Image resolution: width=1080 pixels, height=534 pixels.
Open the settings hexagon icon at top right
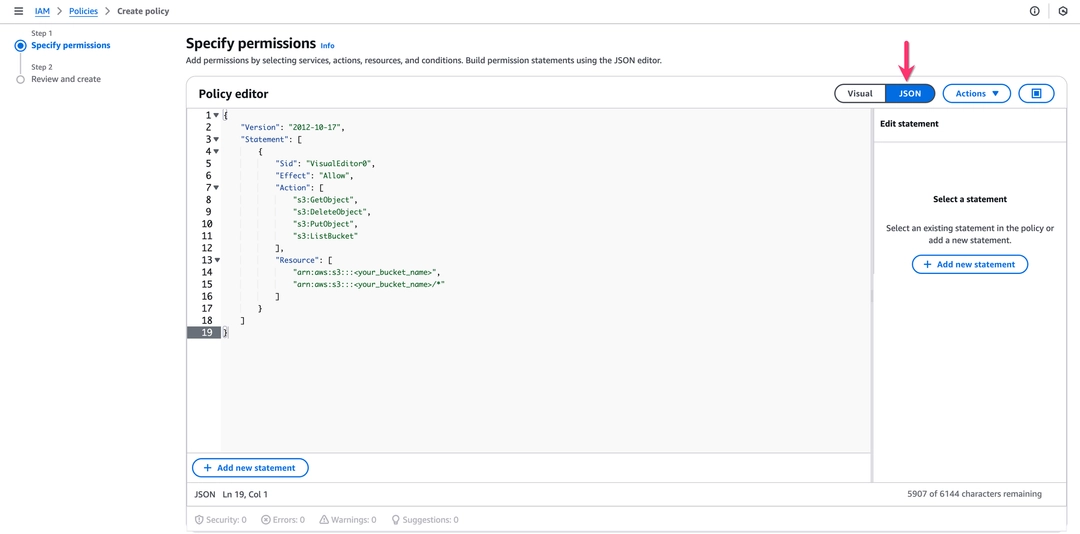[x=1063, y=11]
